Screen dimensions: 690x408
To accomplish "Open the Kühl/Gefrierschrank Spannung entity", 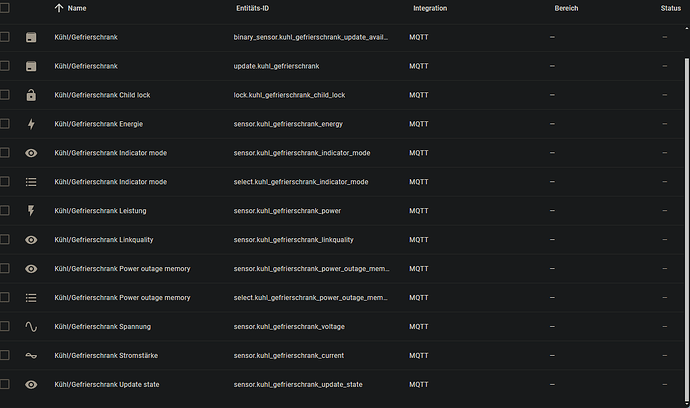I will (108, 327).
